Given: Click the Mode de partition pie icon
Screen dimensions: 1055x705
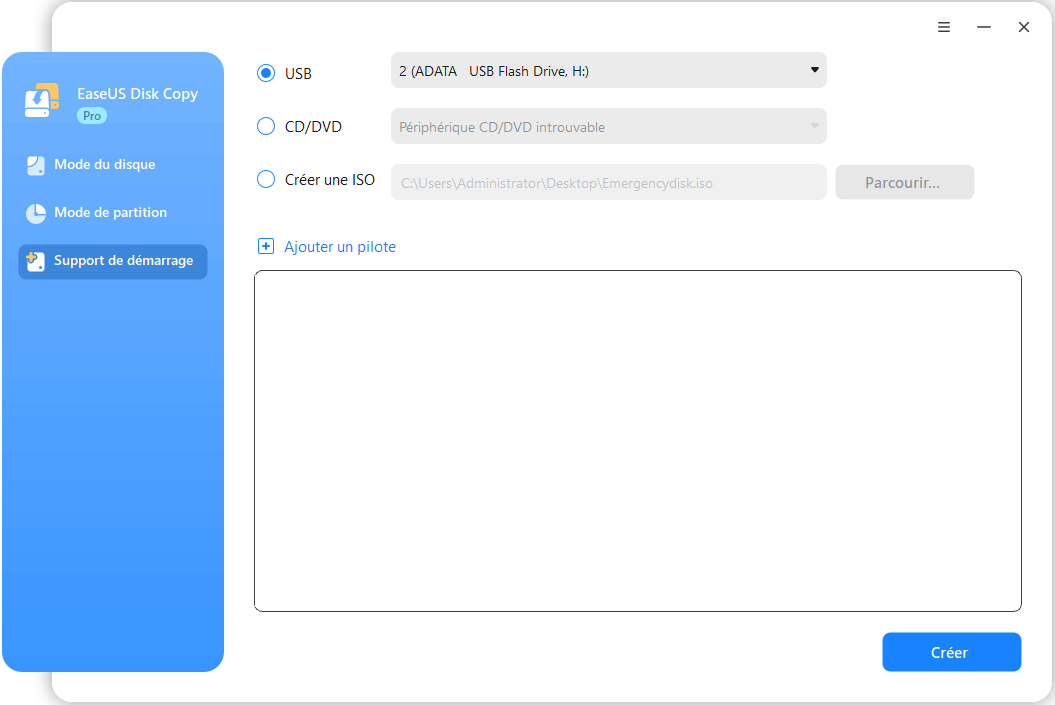Looking at the screenshot, I should [x=36, y=213].
